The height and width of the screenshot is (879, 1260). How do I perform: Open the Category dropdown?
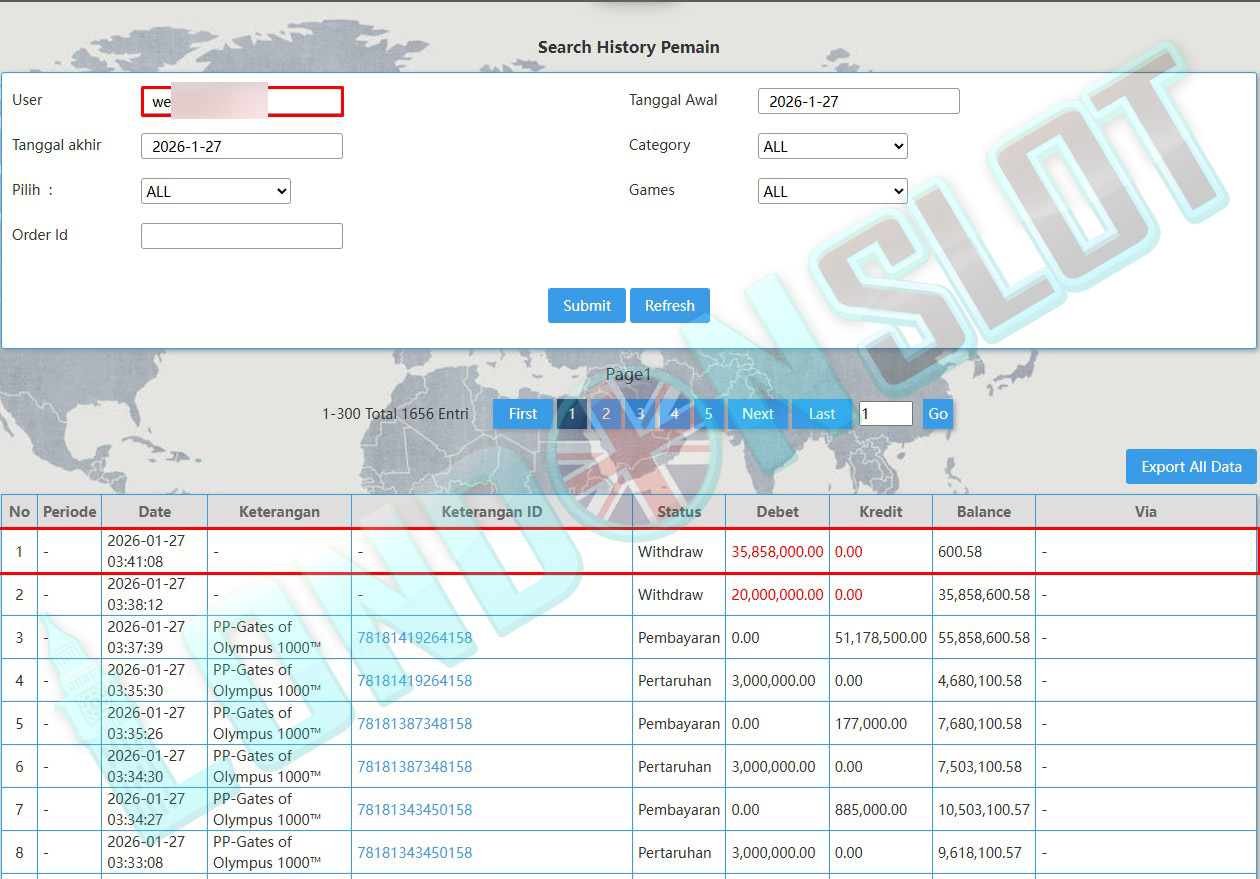coord(832,147)
